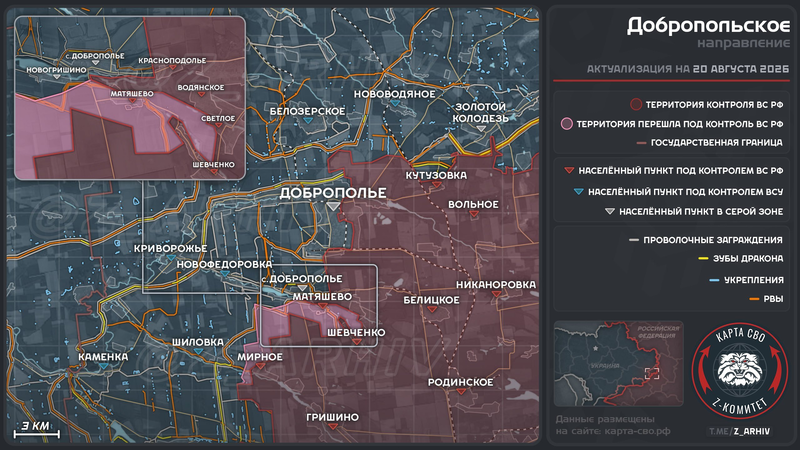Click the yellow Зубы дракона line sample
This screenshot has height=450, width=800.
click(x=704, y=259)
